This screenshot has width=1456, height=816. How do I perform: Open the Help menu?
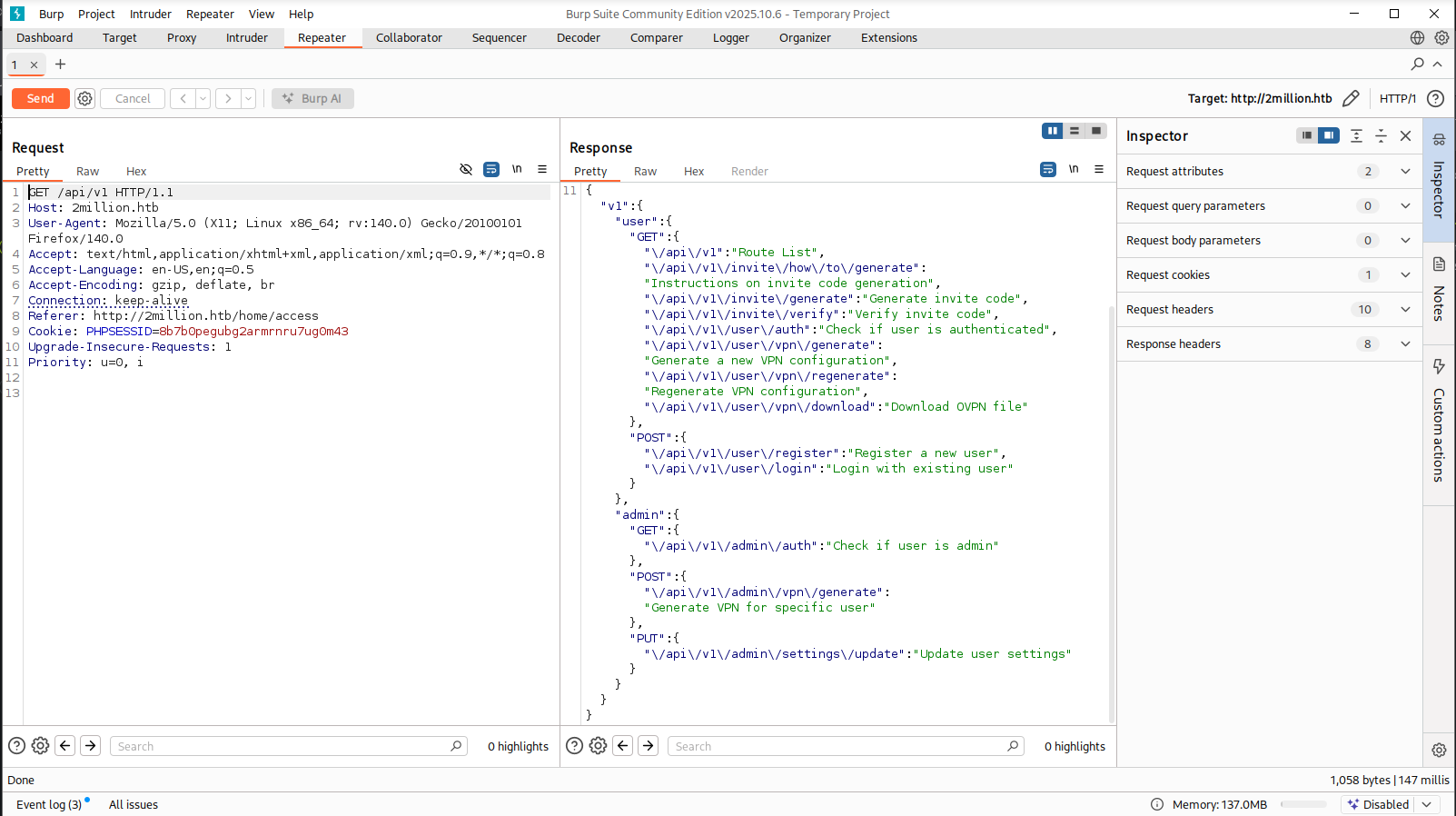point(302,14)
